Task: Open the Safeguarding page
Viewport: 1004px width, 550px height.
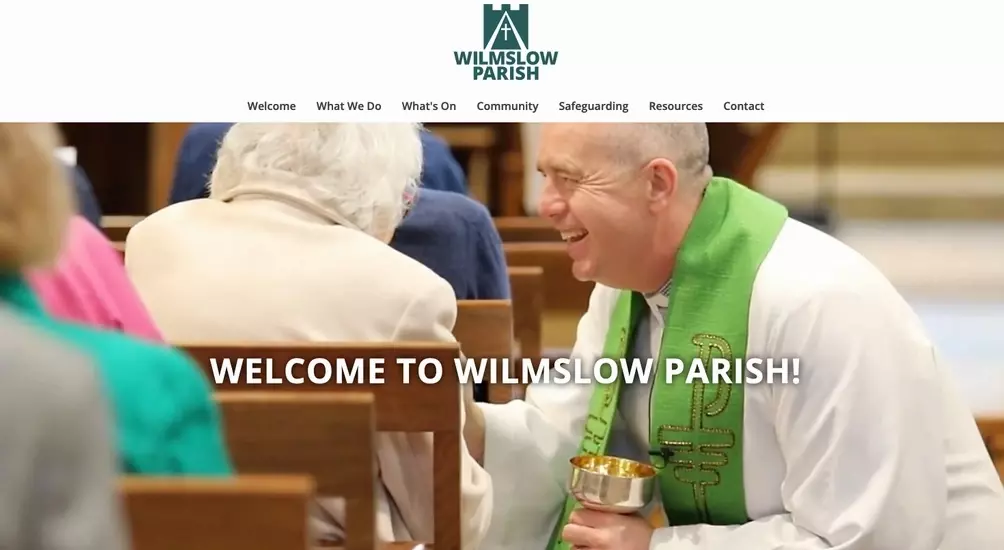Action: (x=594, y=106)
